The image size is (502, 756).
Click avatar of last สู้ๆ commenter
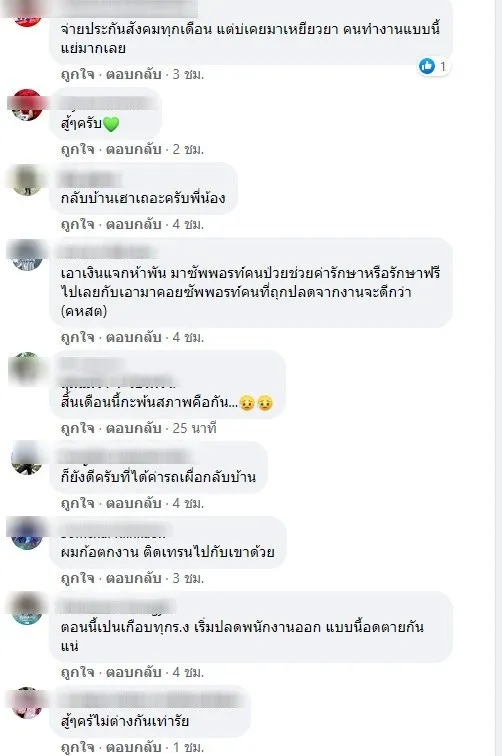pos(27,702)
